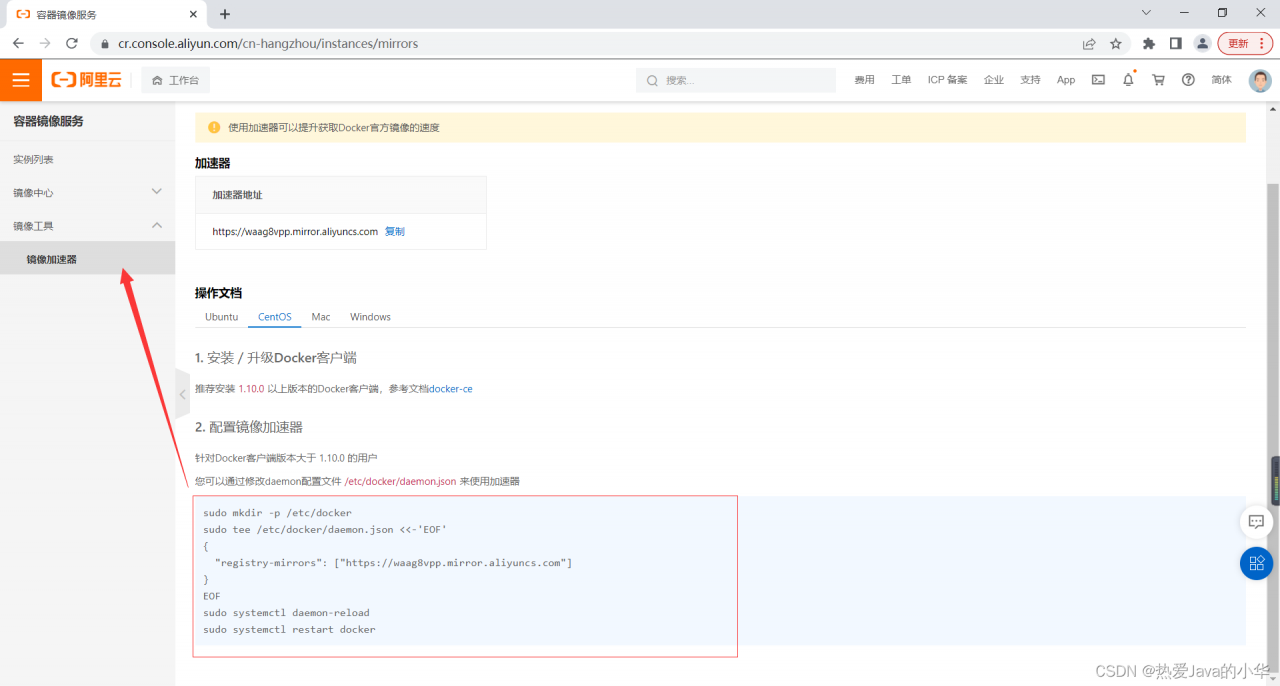Select the CentOS documentation tab
Screen dimensions: 1280x686
coord(275,317)
